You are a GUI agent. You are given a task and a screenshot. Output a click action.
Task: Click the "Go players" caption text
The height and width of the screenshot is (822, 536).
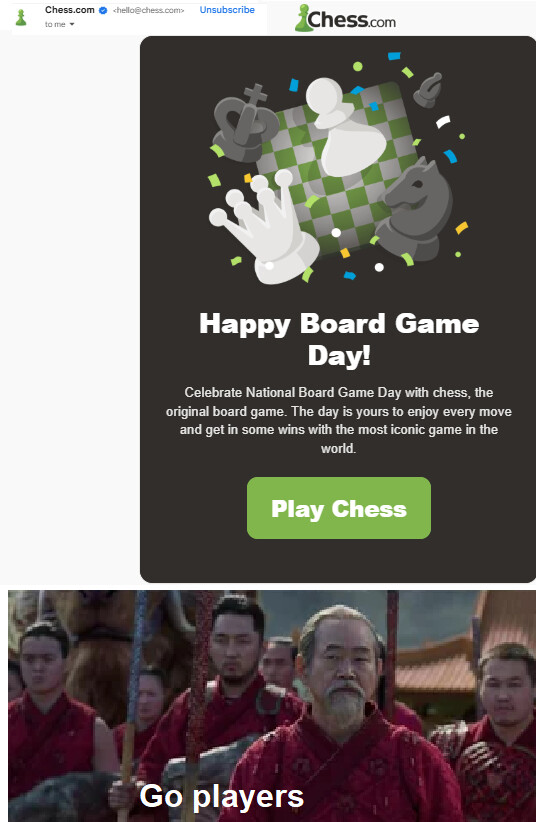[x=221, y=796]
